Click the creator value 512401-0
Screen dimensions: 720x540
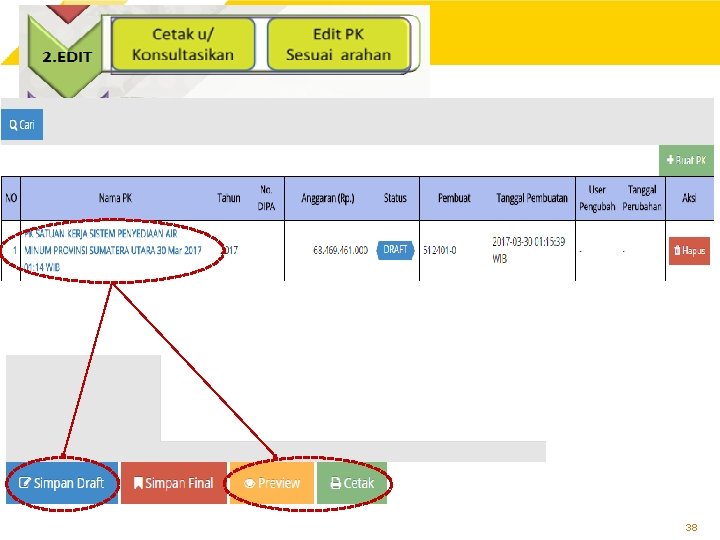click(x=439, y=250)
